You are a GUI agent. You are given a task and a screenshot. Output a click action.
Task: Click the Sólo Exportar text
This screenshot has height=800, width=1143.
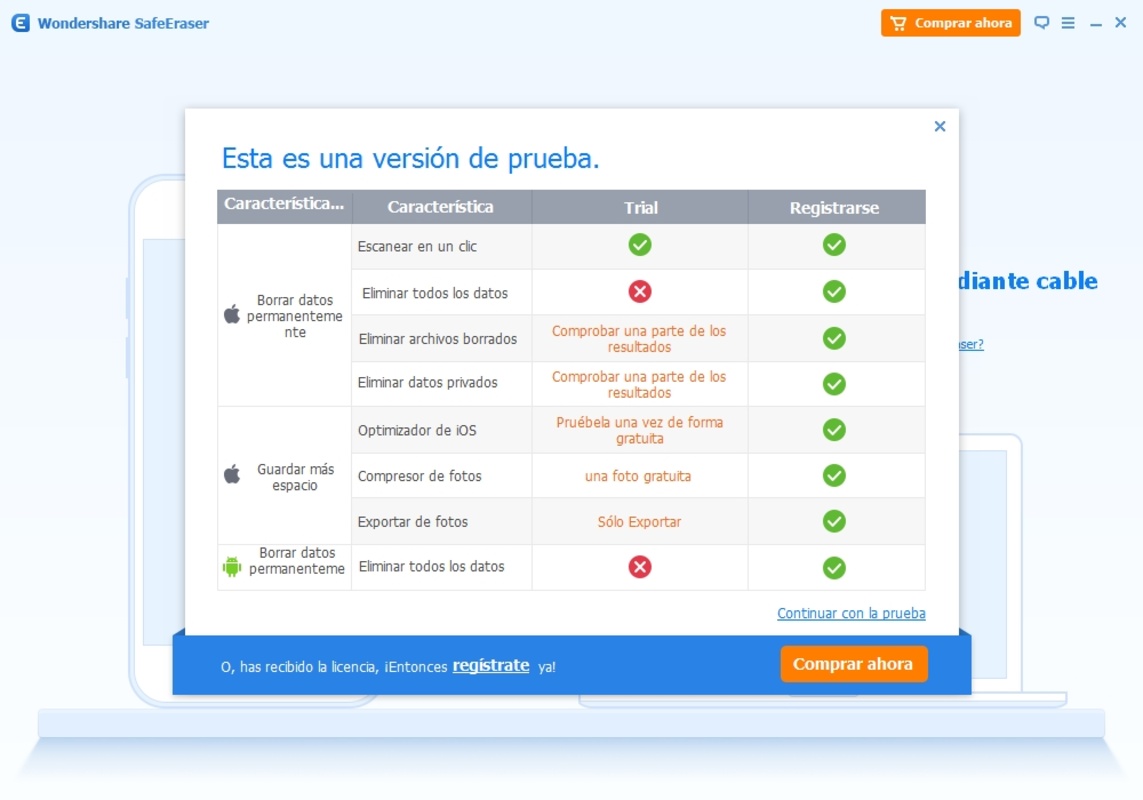(639, 521)
